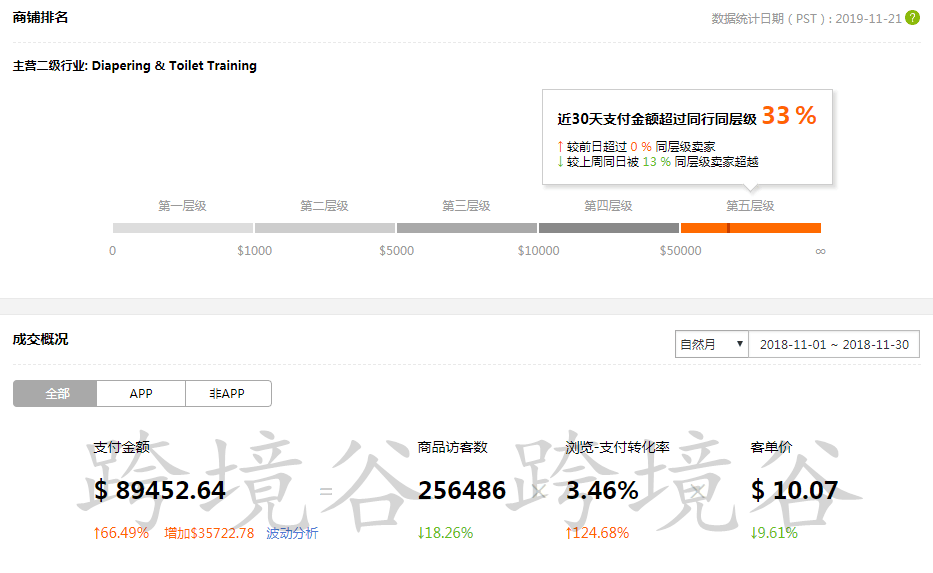Click the 较前日超过 0 % line
933x573 pixels.
tap(636, 146)
